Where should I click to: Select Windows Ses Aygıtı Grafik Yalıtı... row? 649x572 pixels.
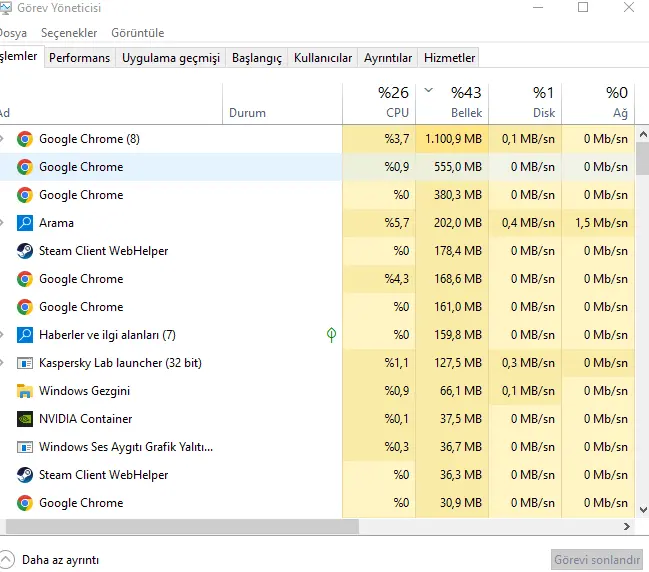pyautogui.click(x=317, y=447)
